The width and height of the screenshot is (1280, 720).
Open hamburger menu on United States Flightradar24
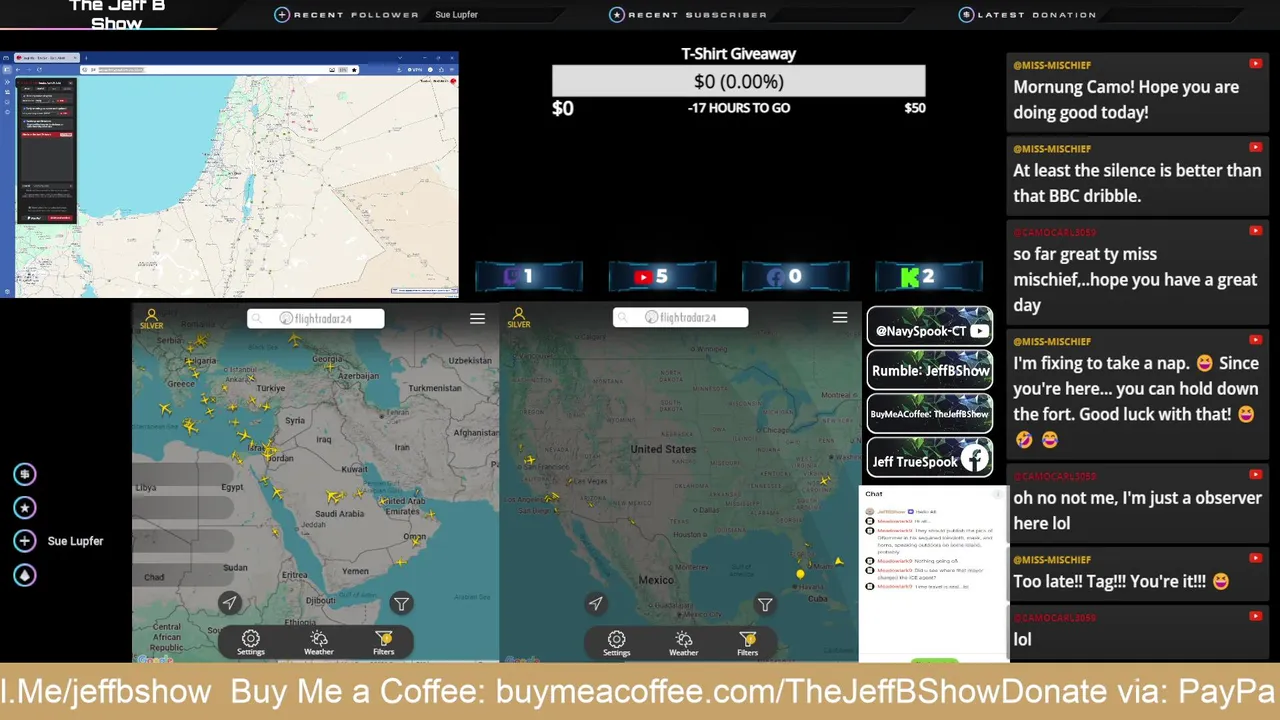[x=840, y=317]
